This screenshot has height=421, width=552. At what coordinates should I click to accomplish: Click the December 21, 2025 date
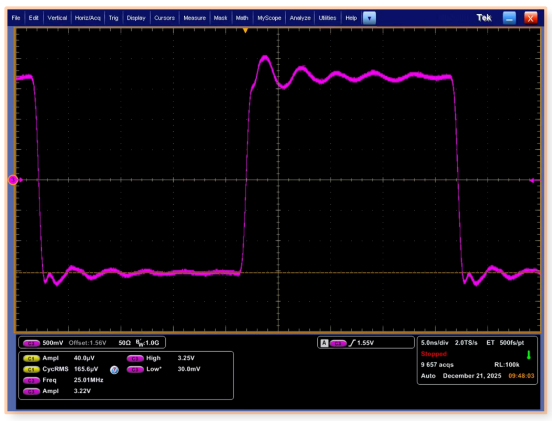point(472,376)
